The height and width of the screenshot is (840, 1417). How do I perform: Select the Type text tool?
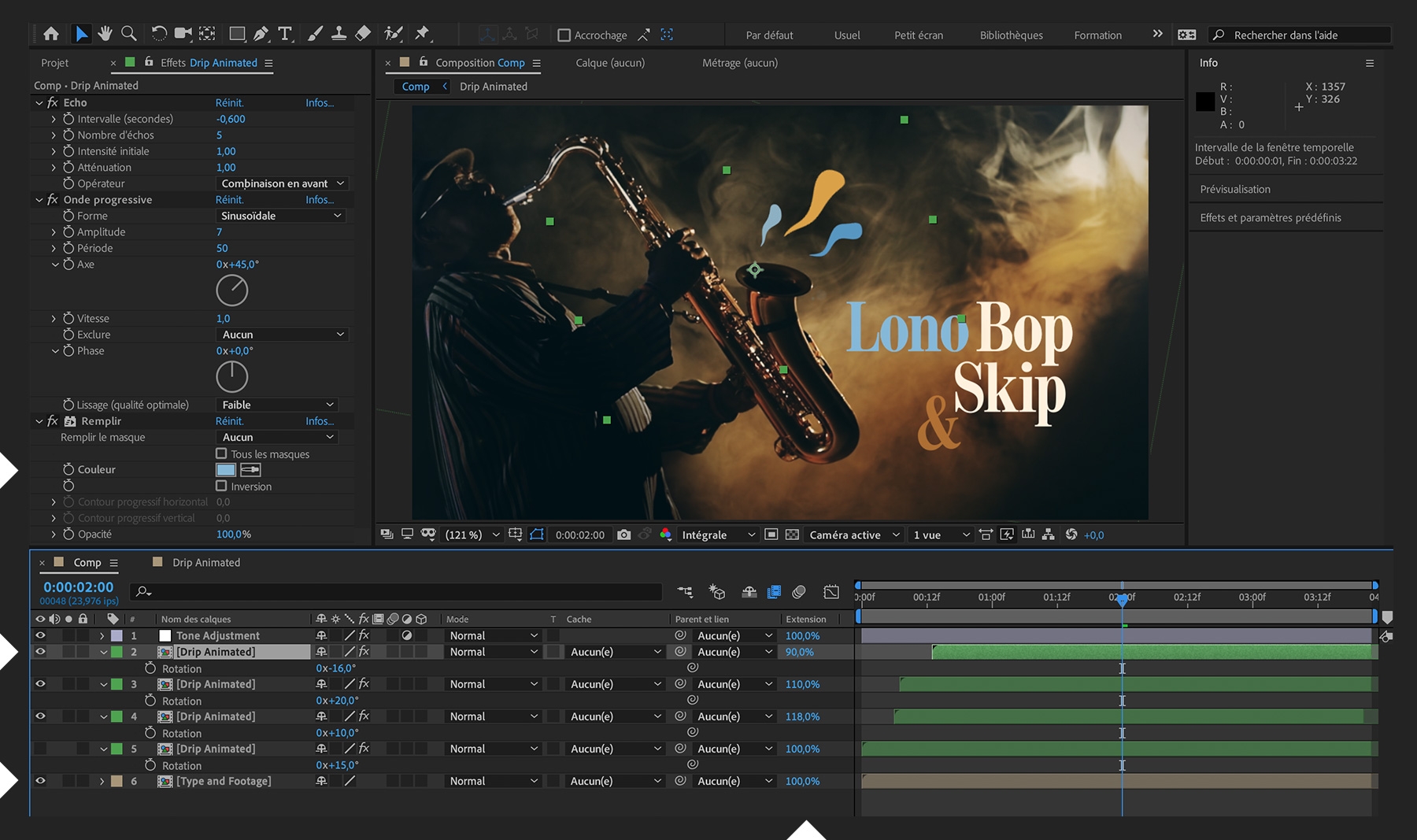pyautogui.click(x=285, y=34)
